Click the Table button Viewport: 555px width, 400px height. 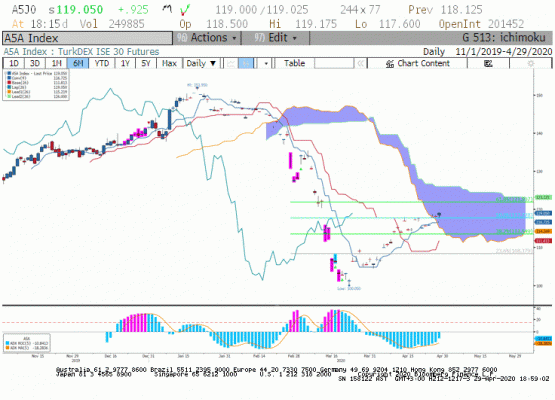pos(294,63)
